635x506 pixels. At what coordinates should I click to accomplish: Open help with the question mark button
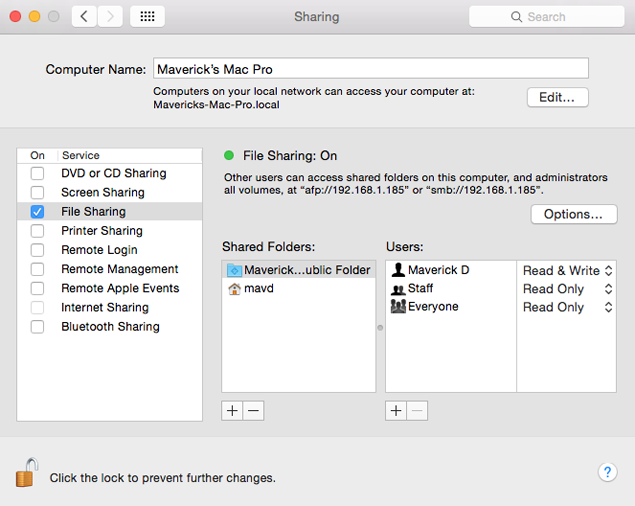tap(607, 472)
